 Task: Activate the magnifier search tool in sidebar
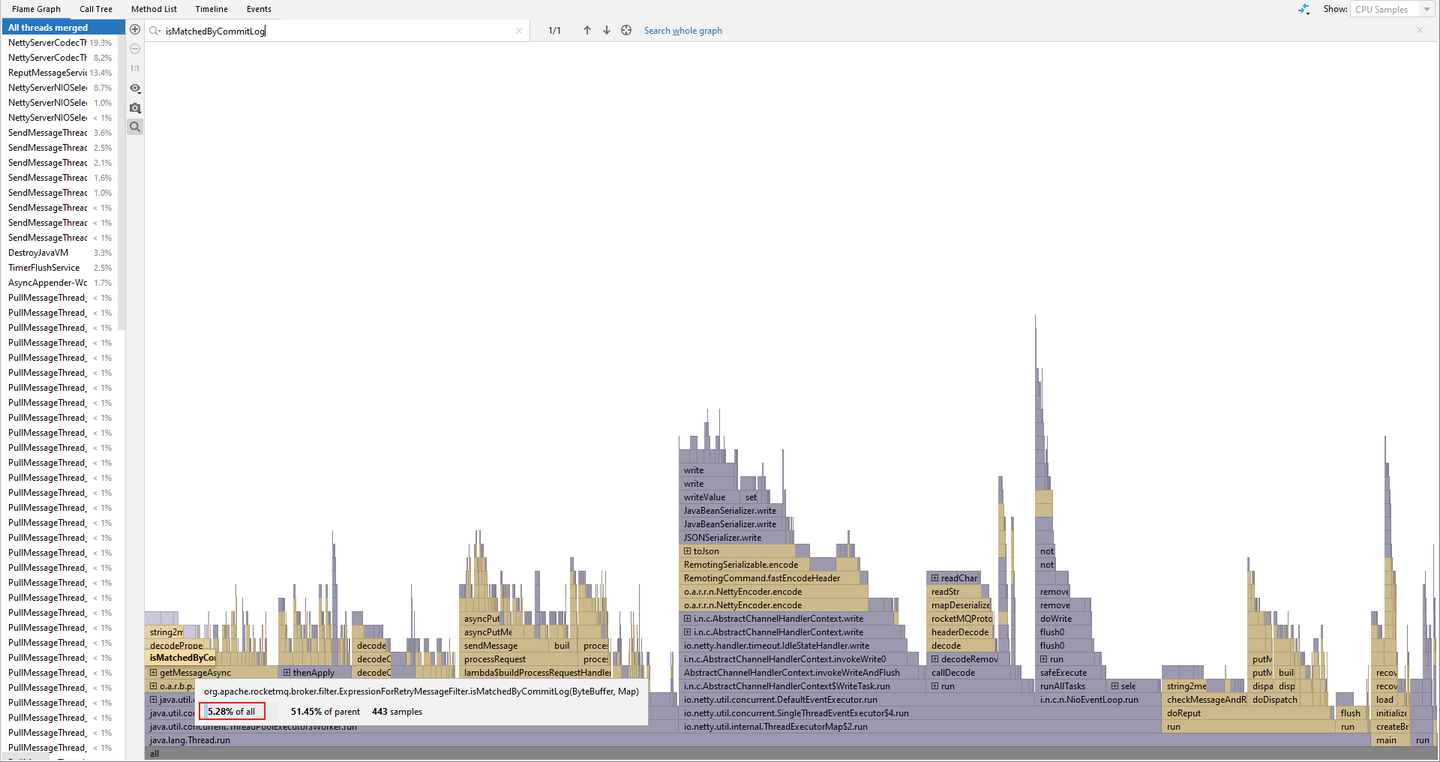click(x=135, y=127)
